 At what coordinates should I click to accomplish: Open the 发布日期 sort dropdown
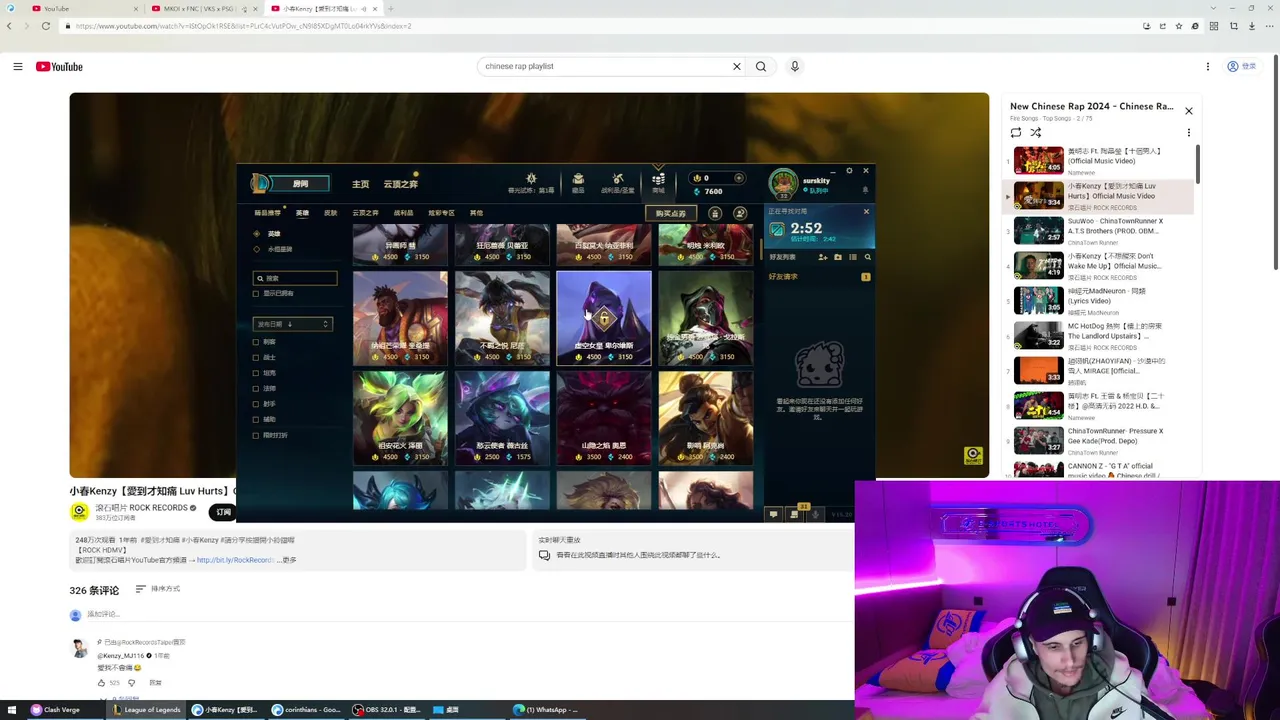coord(292,324)
